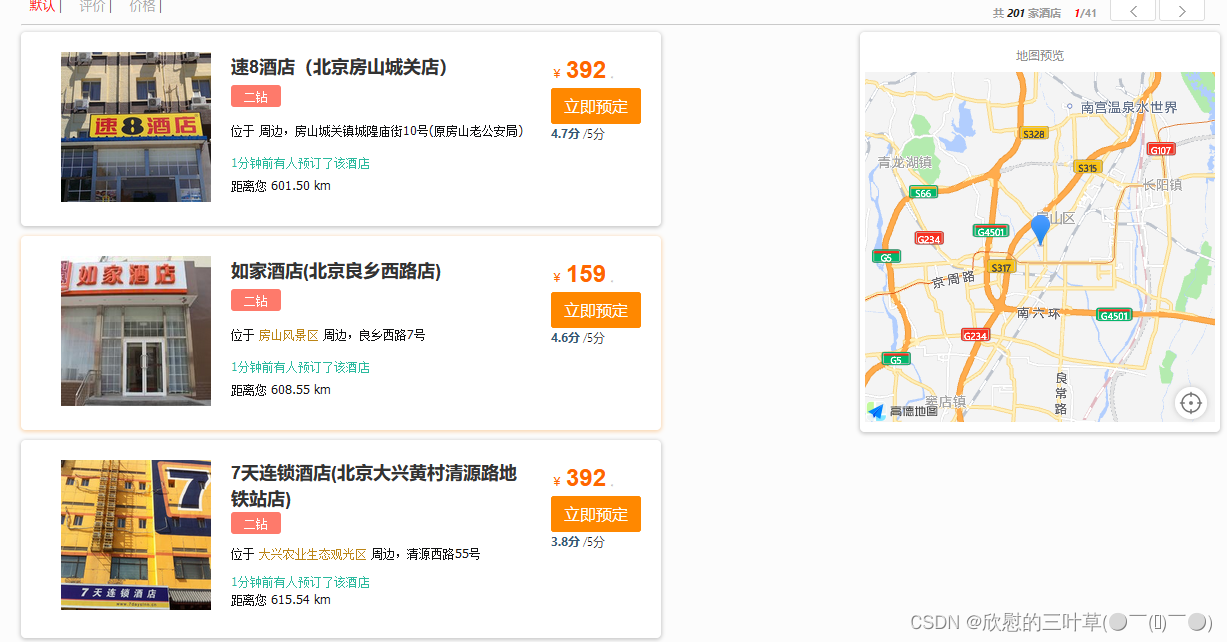Switch to the 评价 sort tab

(92, 7)
